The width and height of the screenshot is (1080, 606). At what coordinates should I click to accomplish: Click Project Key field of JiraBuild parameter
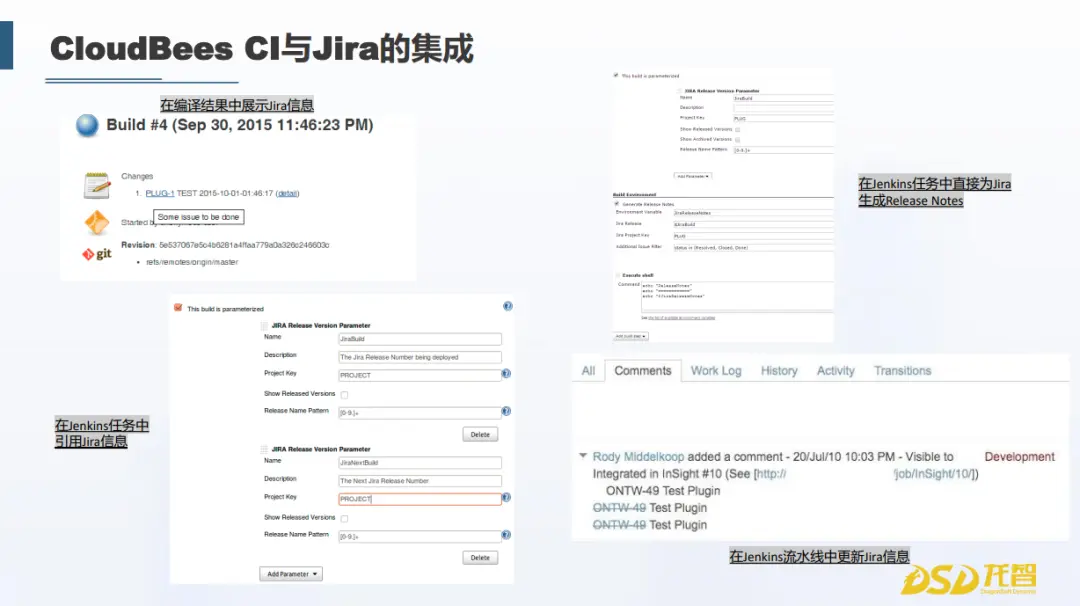click(420, 375)
